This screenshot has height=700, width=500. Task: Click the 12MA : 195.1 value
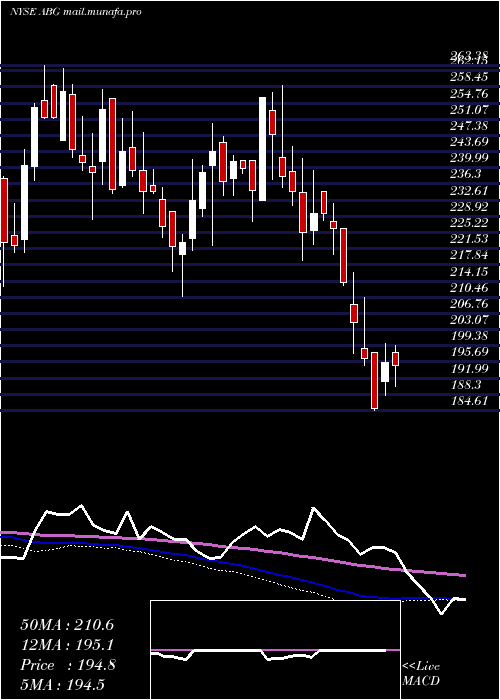[67, 645]
